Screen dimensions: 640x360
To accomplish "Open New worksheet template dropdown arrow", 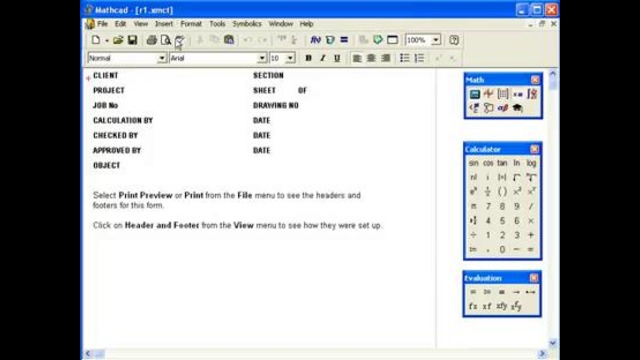I will tap(107, 40).
